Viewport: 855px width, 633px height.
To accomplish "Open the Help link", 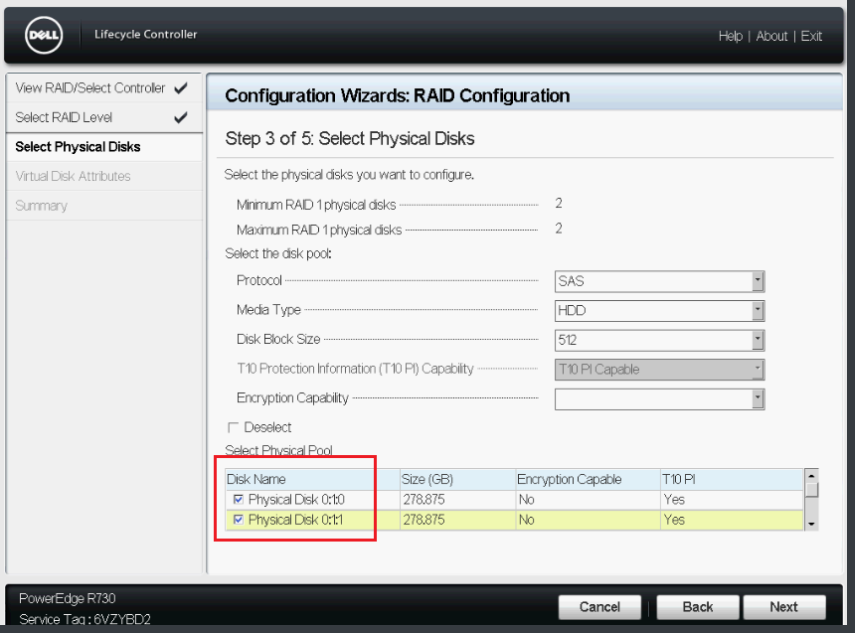I will (730, 36).
